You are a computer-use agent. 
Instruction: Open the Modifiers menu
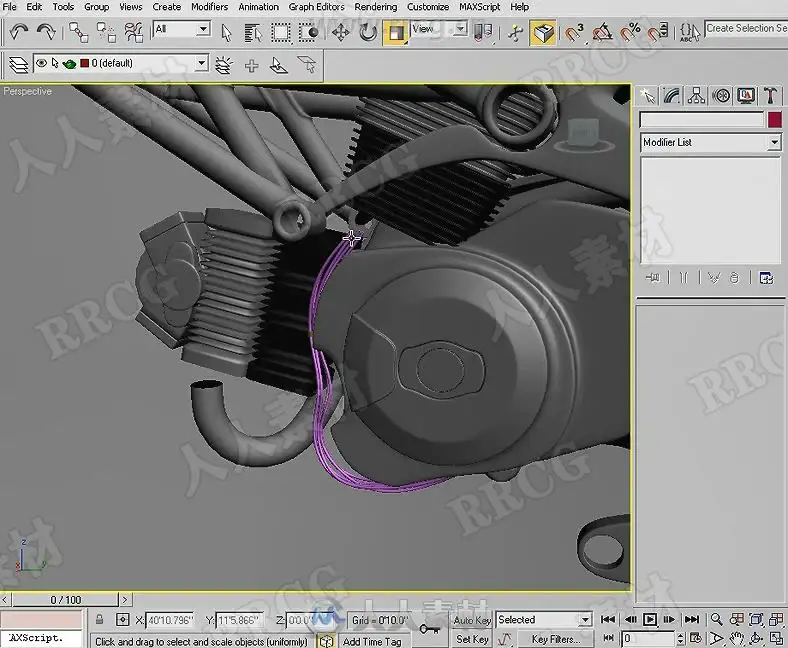tap(209, 7)
